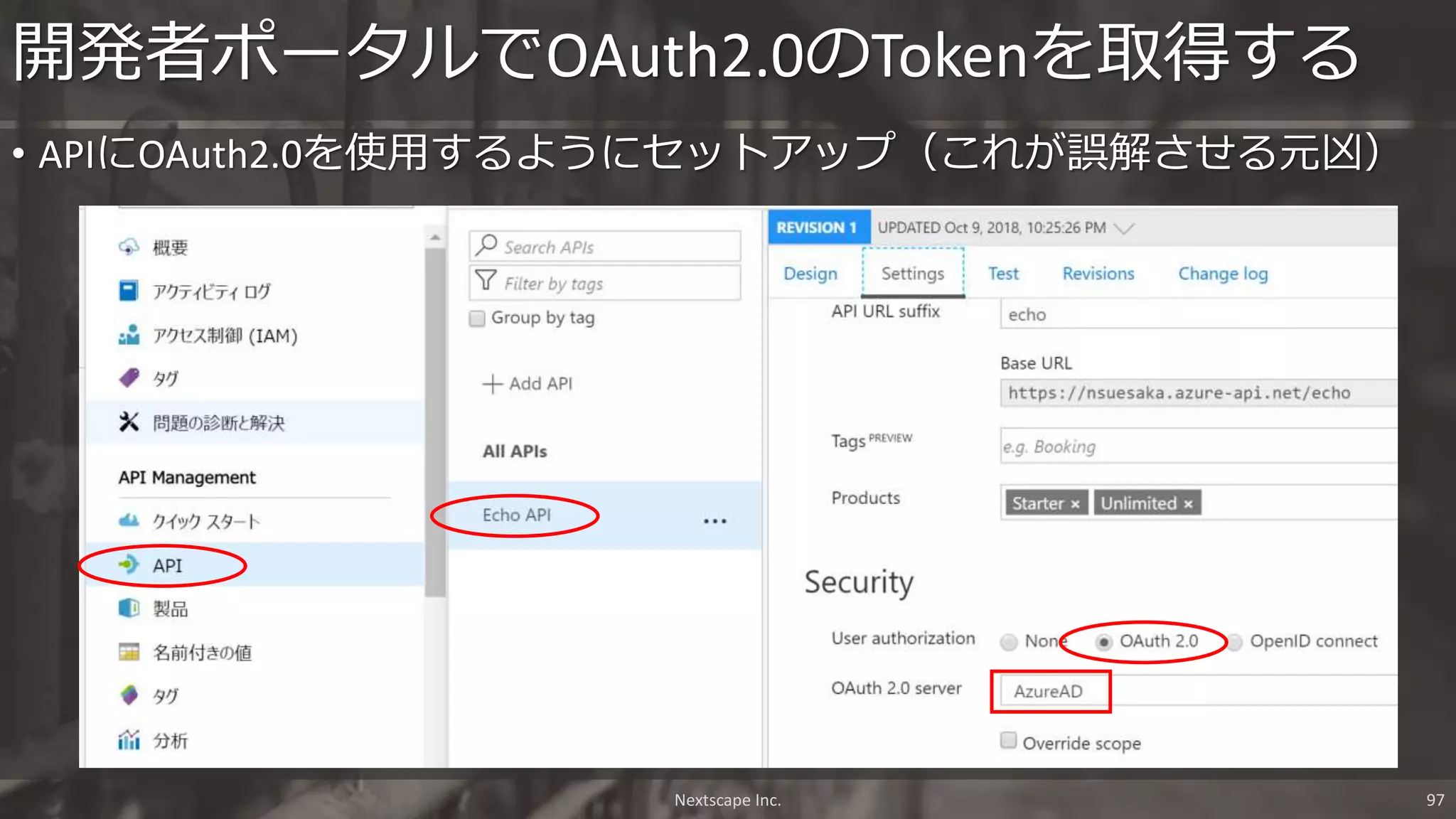Open the Change log tab
The width and height of the screenshot is (1456, 819).
1223,274
